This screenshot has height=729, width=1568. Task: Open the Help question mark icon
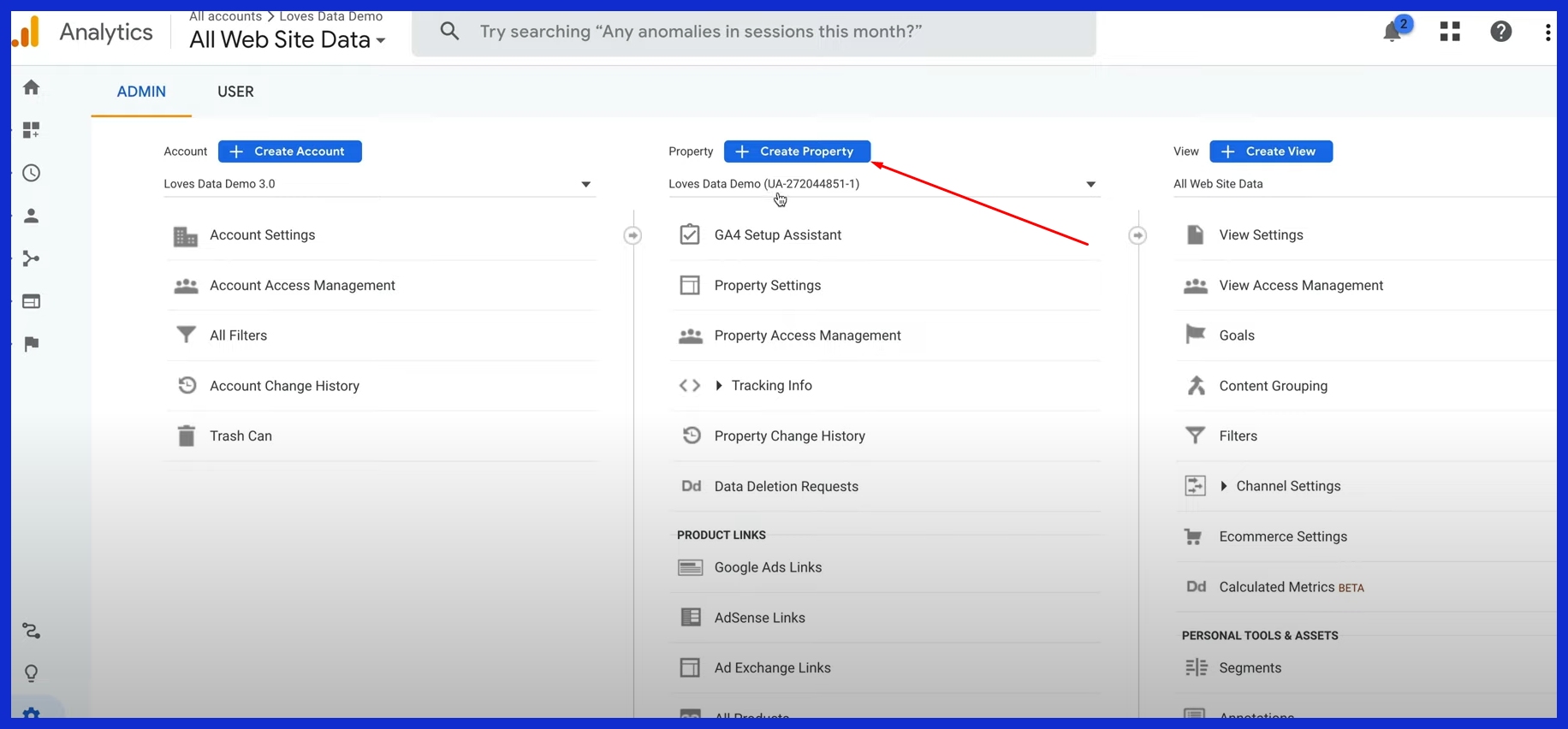coord(1501,32)
